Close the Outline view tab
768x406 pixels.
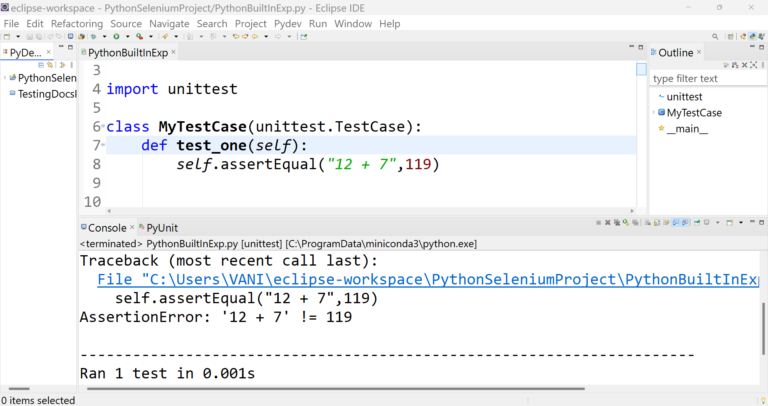click(x=699, y=52)
